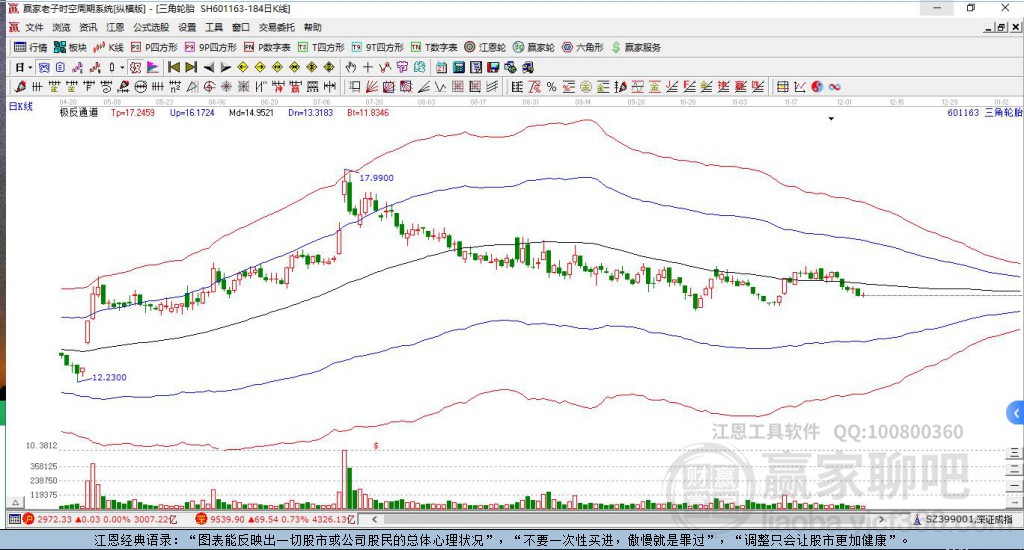Image resolution: width=1024 pixels, height=550 pixels.
Task: Click the flag pennant icon
Action: (x=153, y=67)
